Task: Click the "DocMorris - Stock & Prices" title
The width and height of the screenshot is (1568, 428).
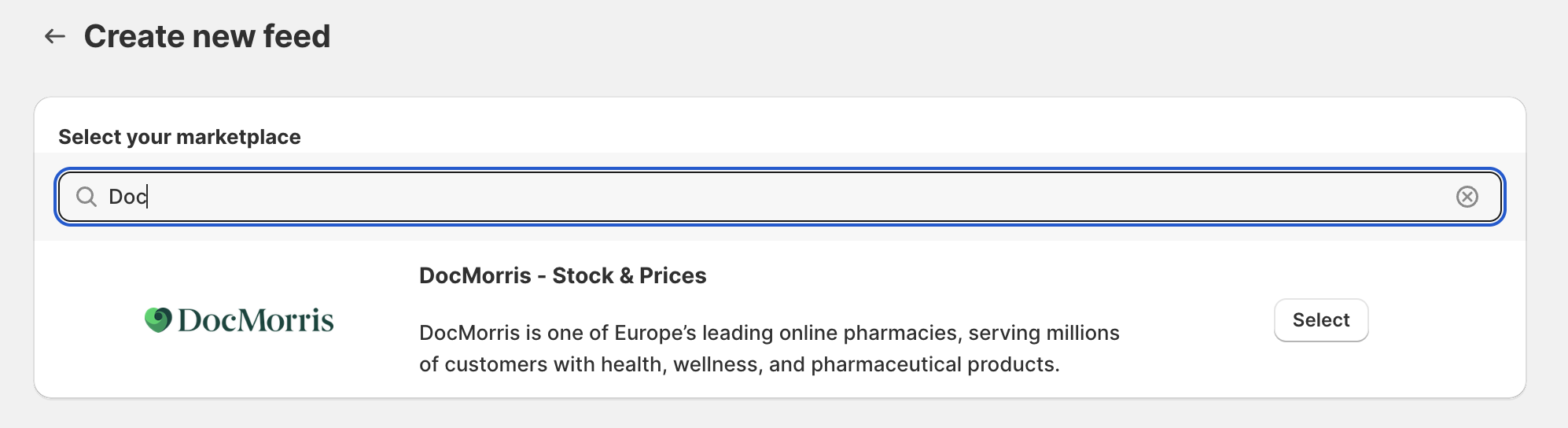Action: 563,276
